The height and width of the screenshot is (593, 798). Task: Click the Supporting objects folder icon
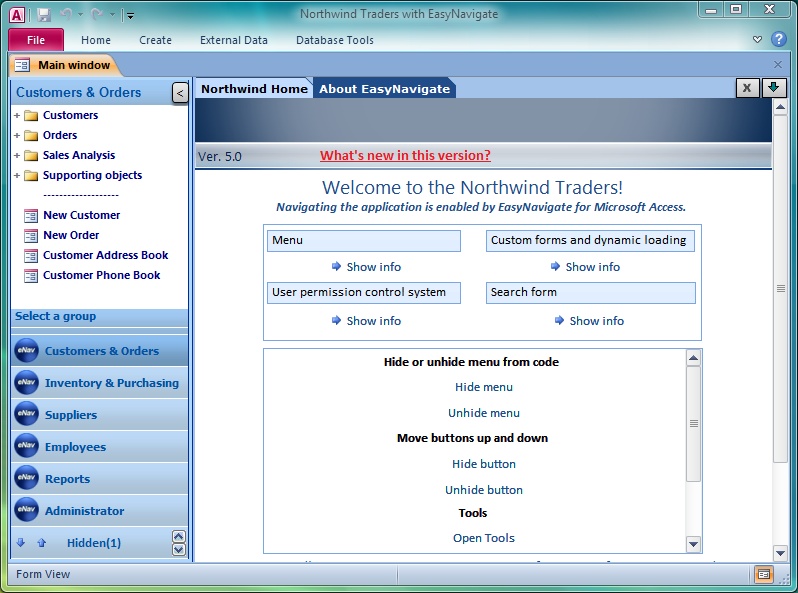click(31, 176)
